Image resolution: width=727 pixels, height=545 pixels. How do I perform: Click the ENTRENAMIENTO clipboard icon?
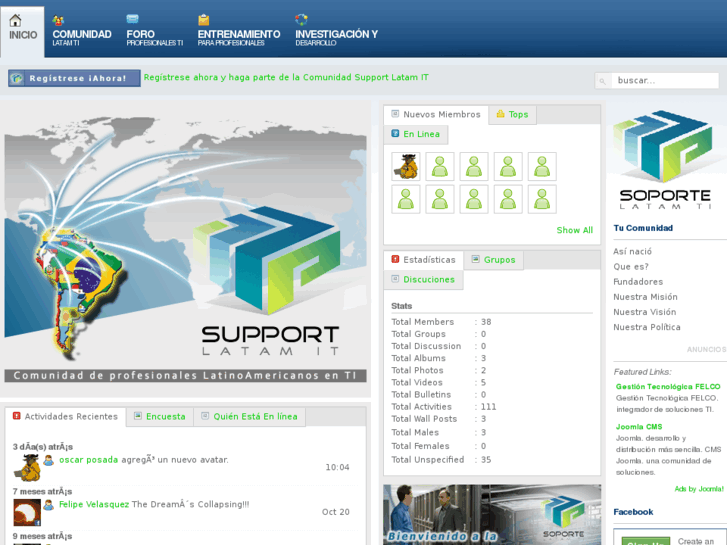[x=204, y=20]
